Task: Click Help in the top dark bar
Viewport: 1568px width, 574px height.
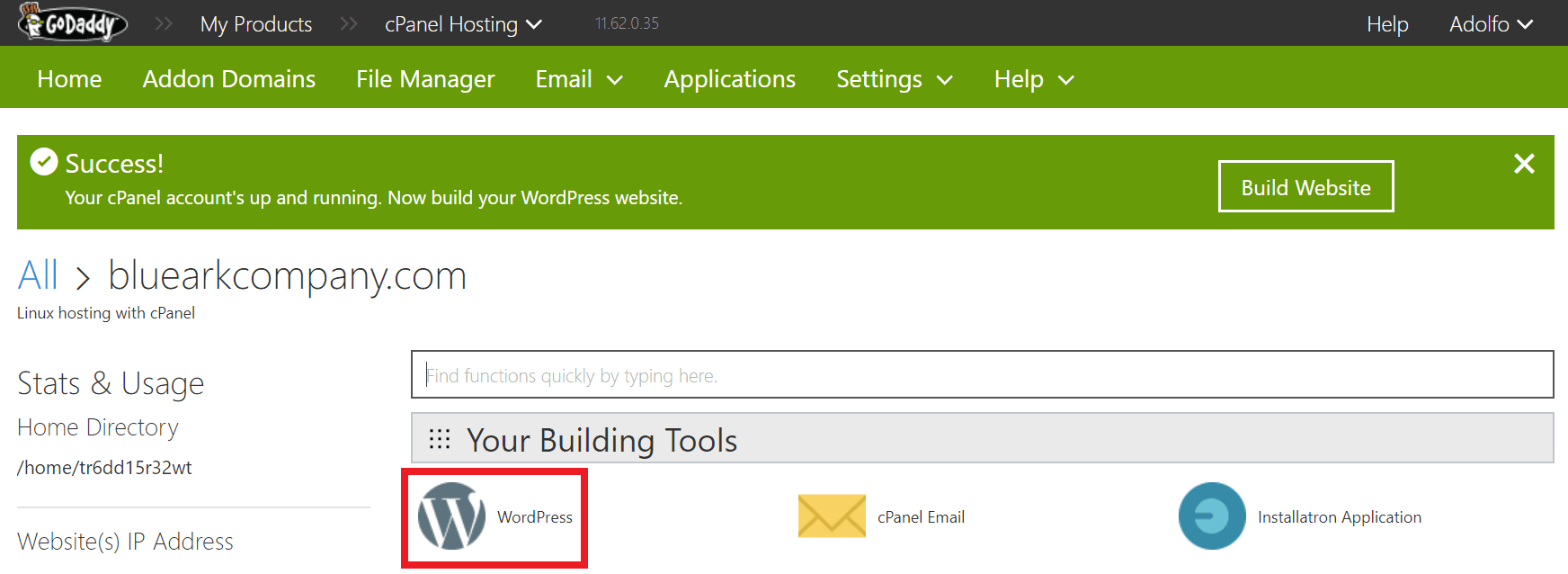Action: 1387,24
